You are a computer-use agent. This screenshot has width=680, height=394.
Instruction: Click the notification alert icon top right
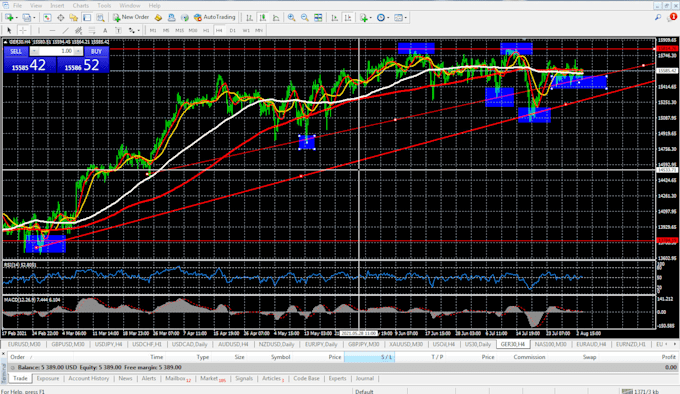(x=673, y=17)
